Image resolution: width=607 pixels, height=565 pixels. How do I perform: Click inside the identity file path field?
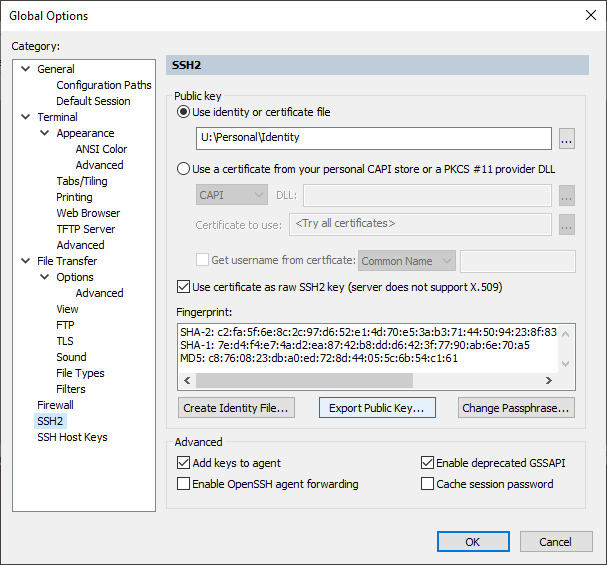click(x=373, y=138)
